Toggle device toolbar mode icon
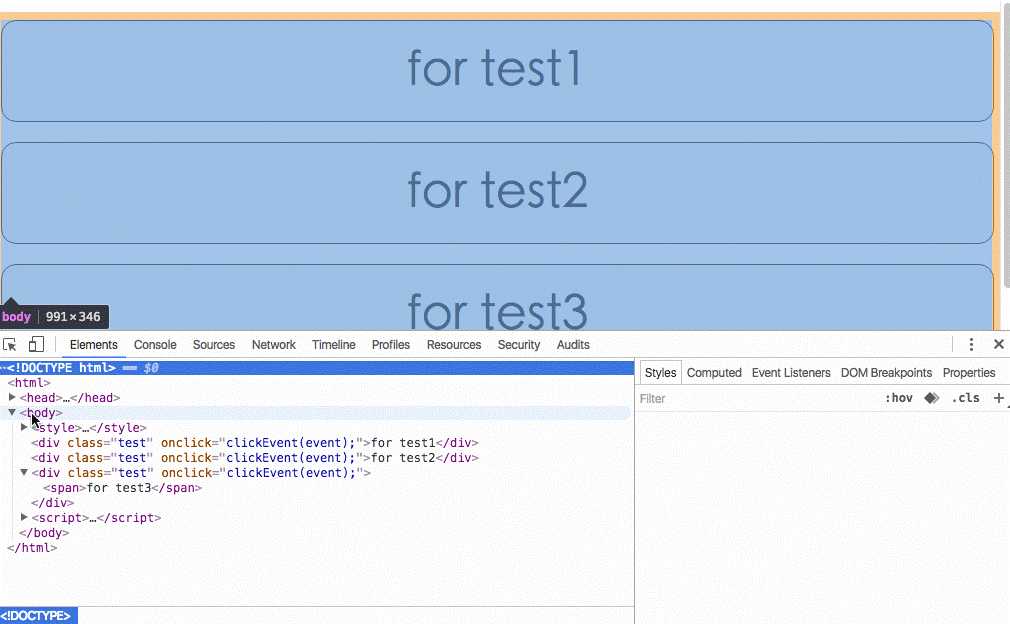This screenshot has width=1010, height=624. click(36, 344)
